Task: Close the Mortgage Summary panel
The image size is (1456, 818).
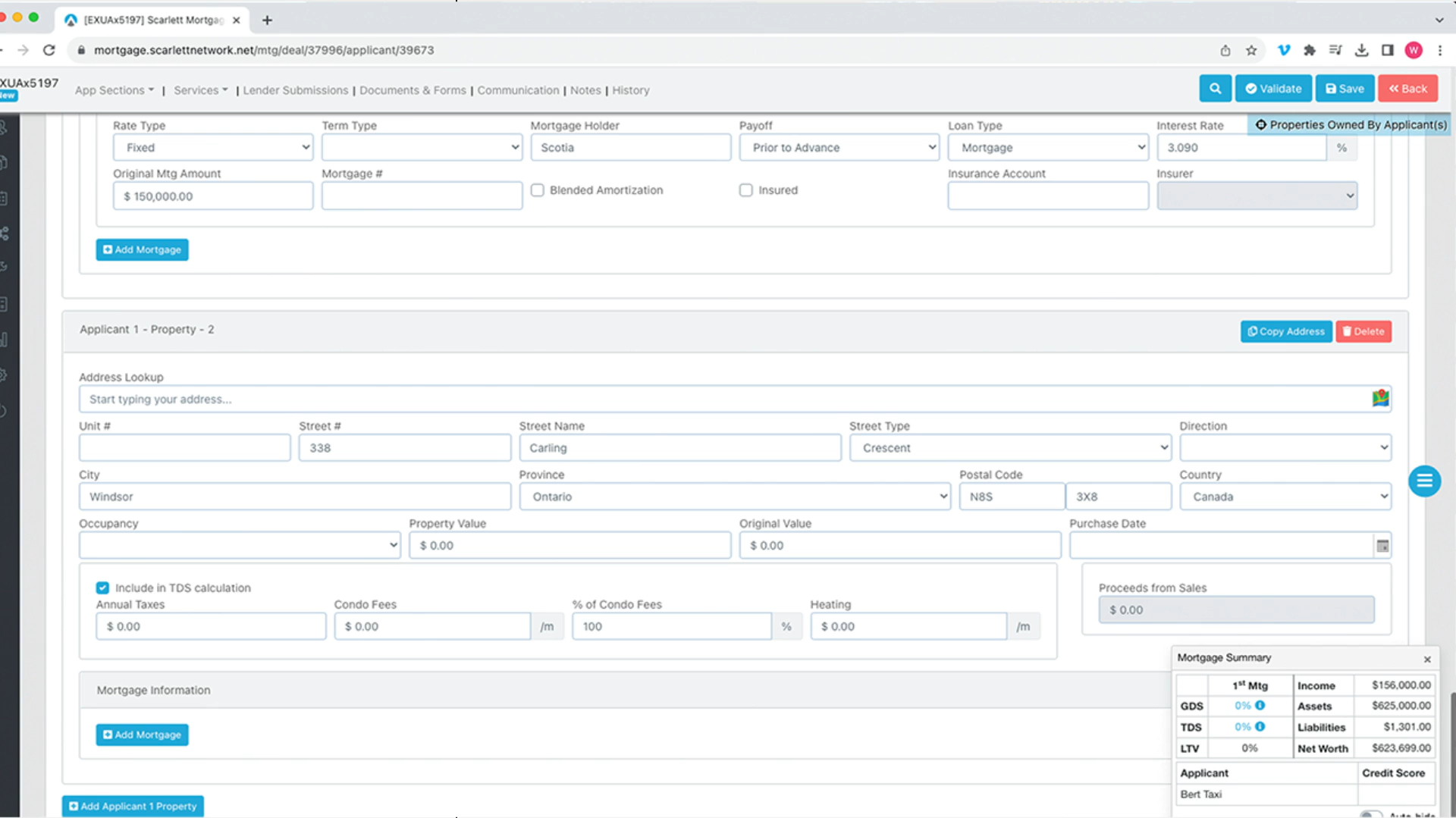Action: (1427, 659)
